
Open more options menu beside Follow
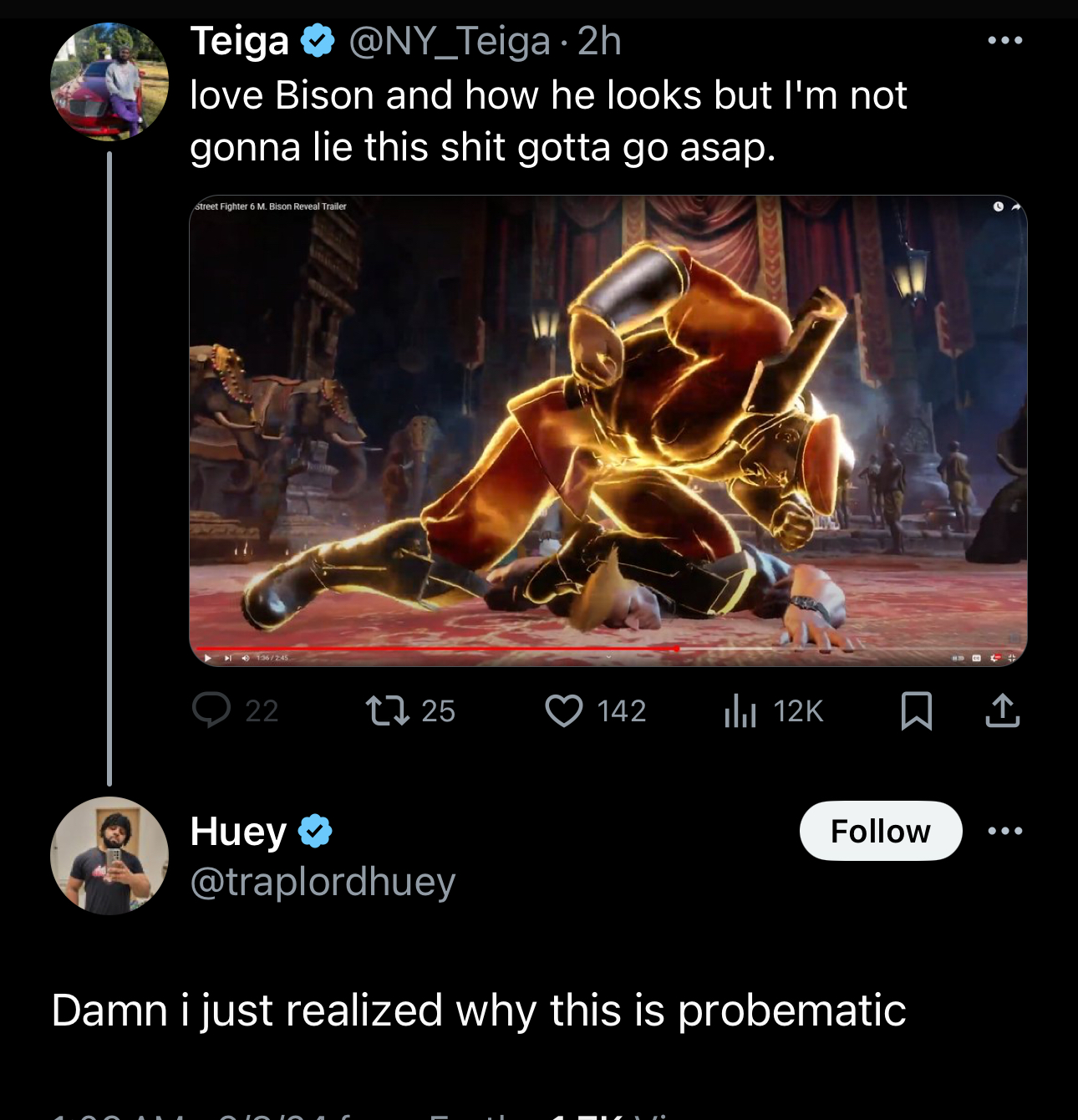pyautogui.click(x=1004, y=831)
